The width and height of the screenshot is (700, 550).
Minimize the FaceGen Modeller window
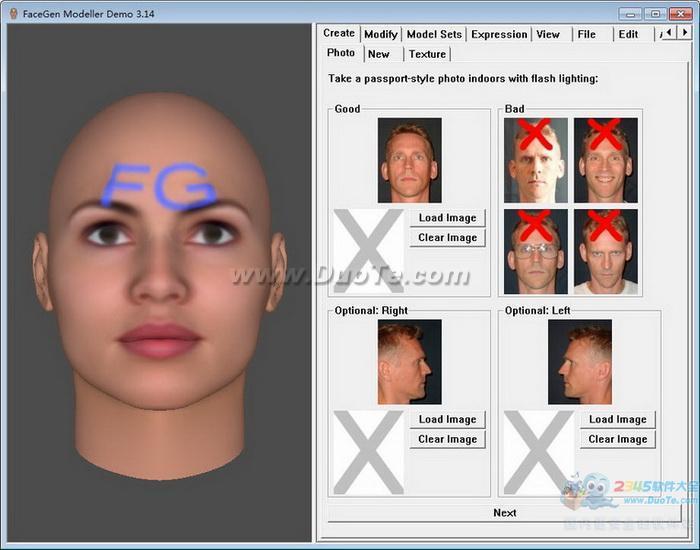coord(630,14)
